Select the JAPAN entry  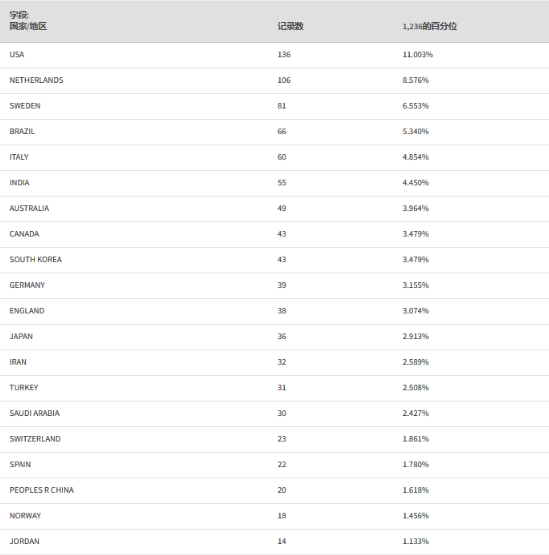coord(21,336)
